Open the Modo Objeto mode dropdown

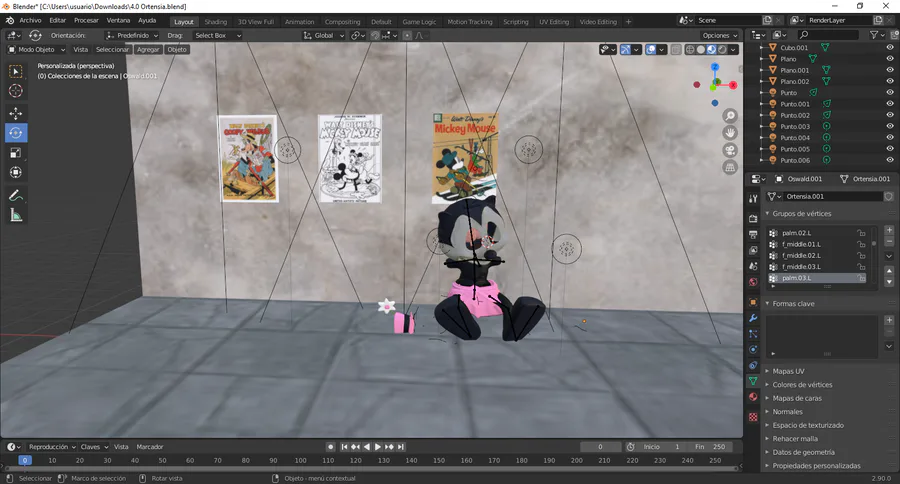[x=36, y=49]
